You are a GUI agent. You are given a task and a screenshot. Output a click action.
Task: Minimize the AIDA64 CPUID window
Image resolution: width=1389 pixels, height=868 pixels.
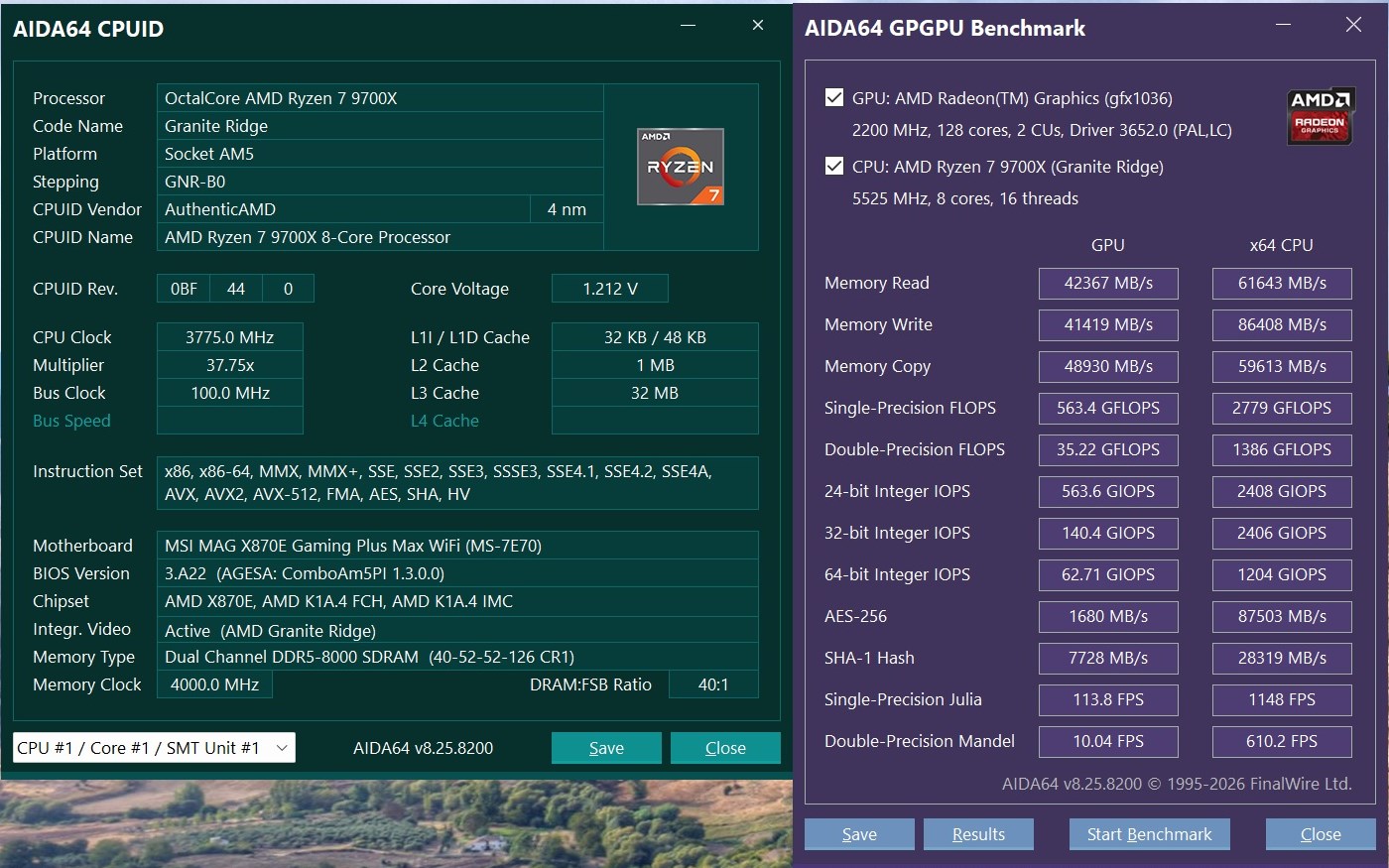(x=689, y=26)
